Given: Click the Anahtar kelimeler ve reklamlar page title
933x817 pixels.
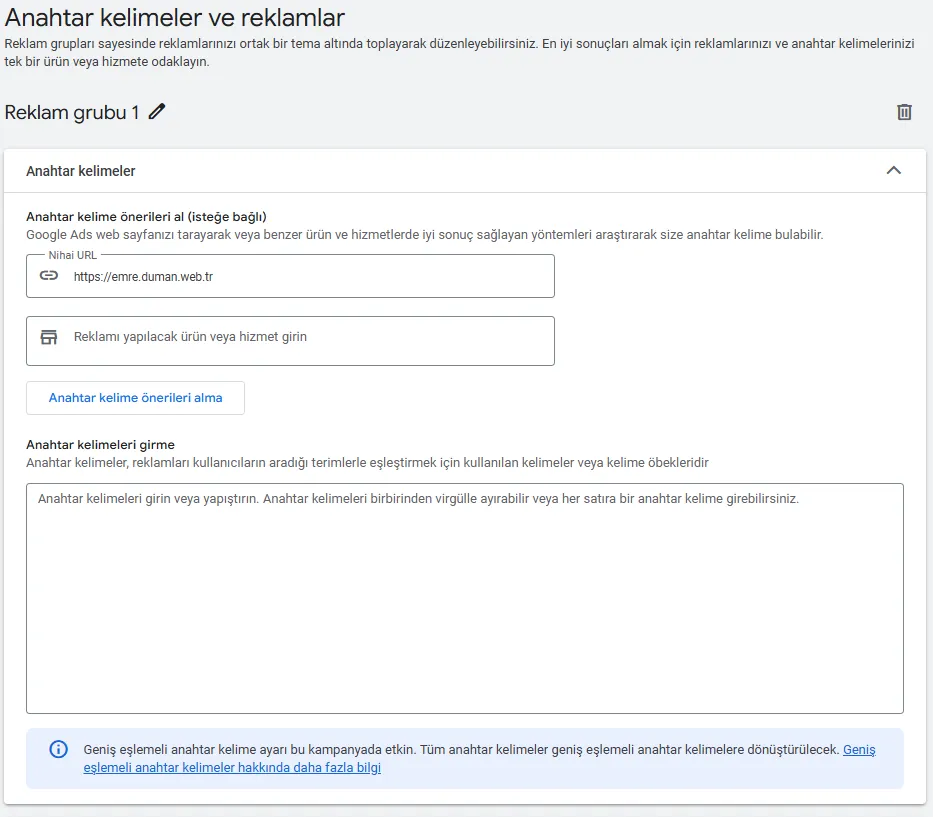Looking at the screenshot, I should 174,18.
